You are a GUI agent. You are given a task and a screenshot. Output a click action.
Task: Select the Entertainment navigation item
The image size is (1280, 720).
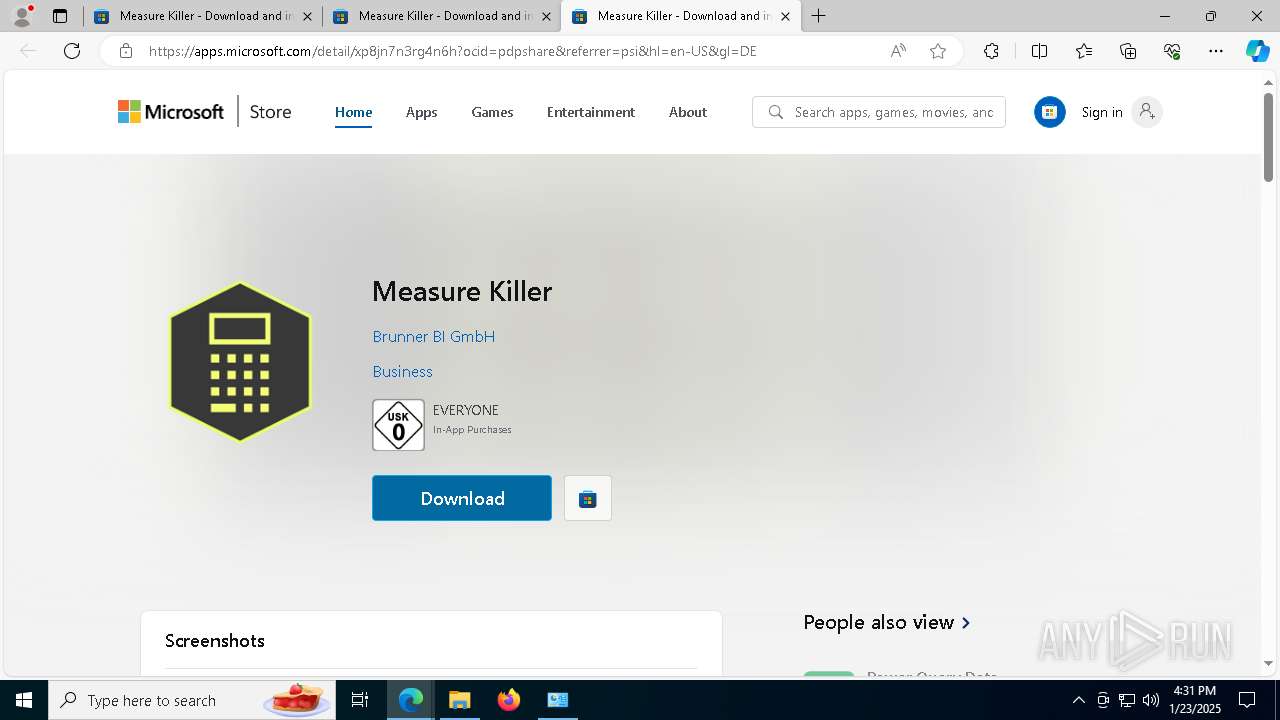590,112
